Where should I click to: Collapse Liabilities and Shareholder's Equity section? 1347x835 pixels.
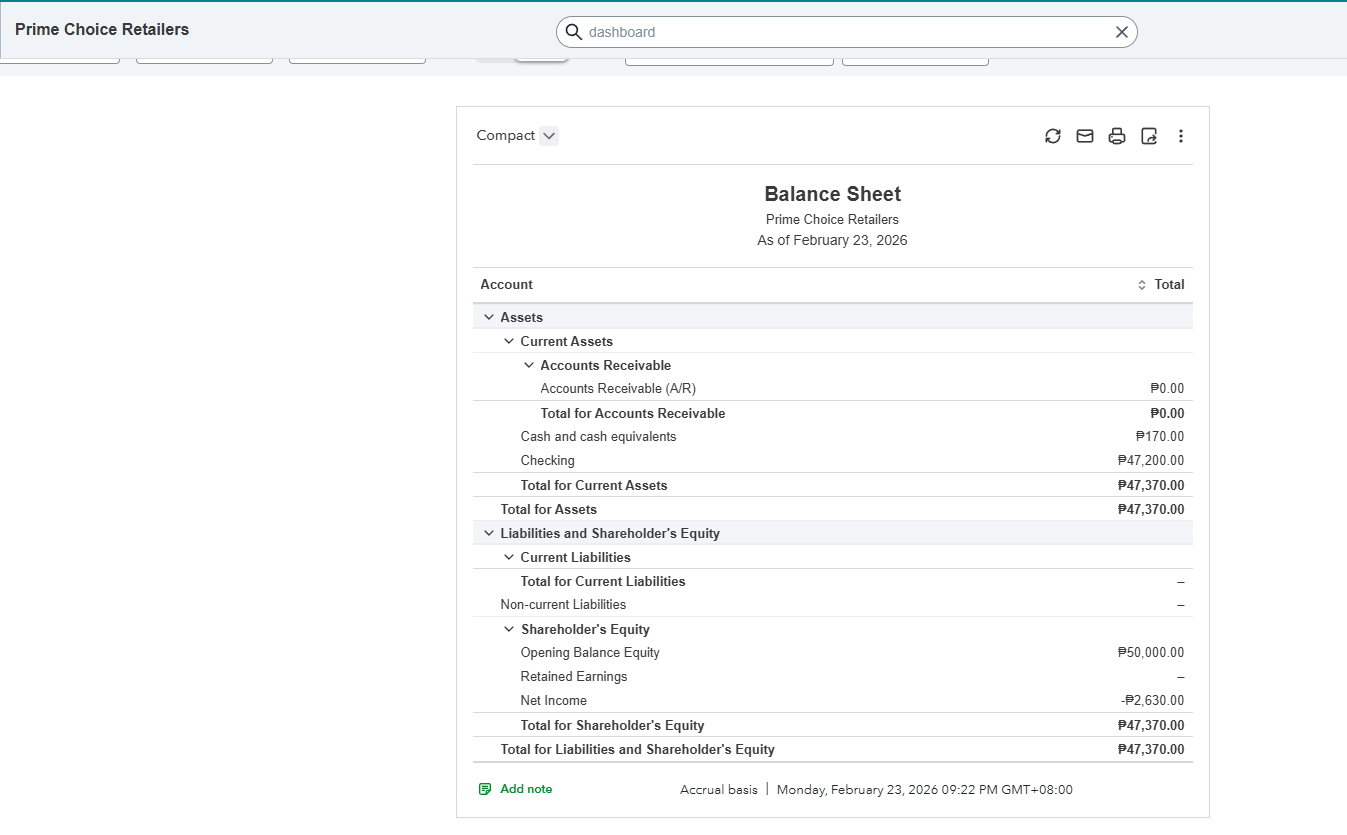(489, 533)
